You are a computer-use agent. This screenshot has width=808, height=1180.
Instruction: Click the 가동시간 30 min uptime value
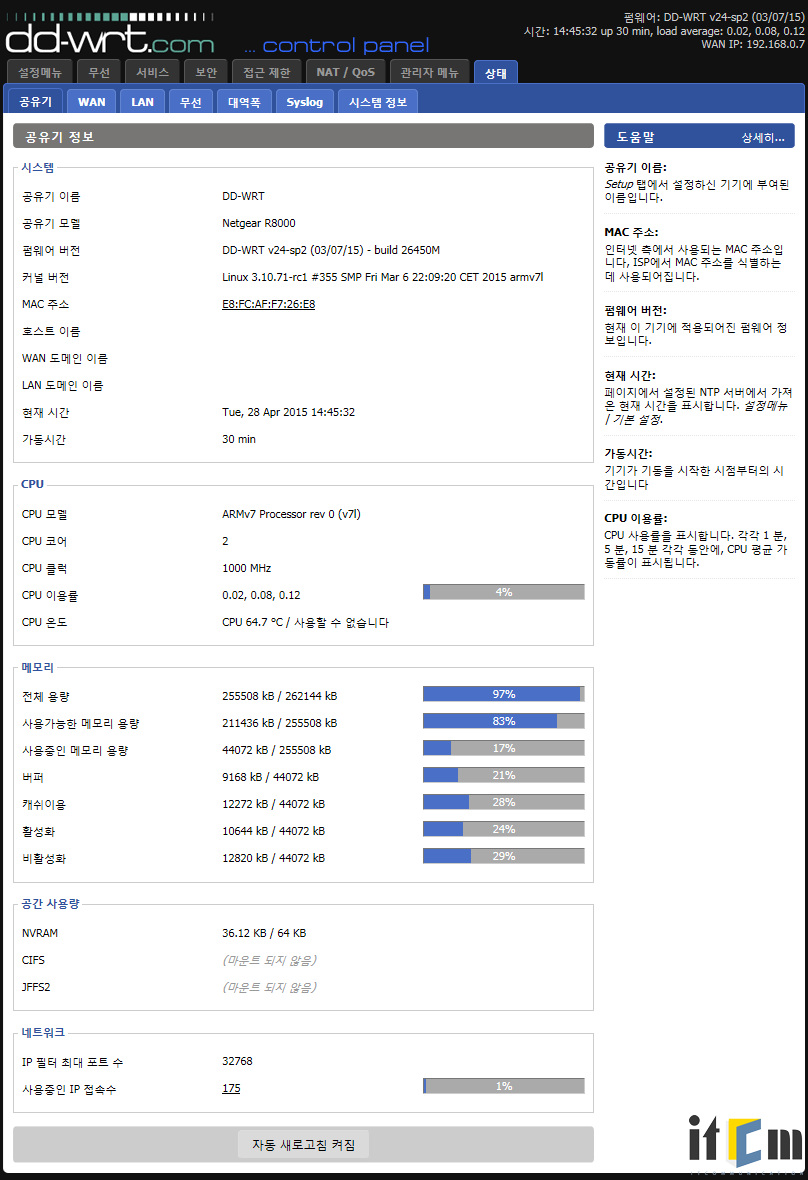[238, 439]
